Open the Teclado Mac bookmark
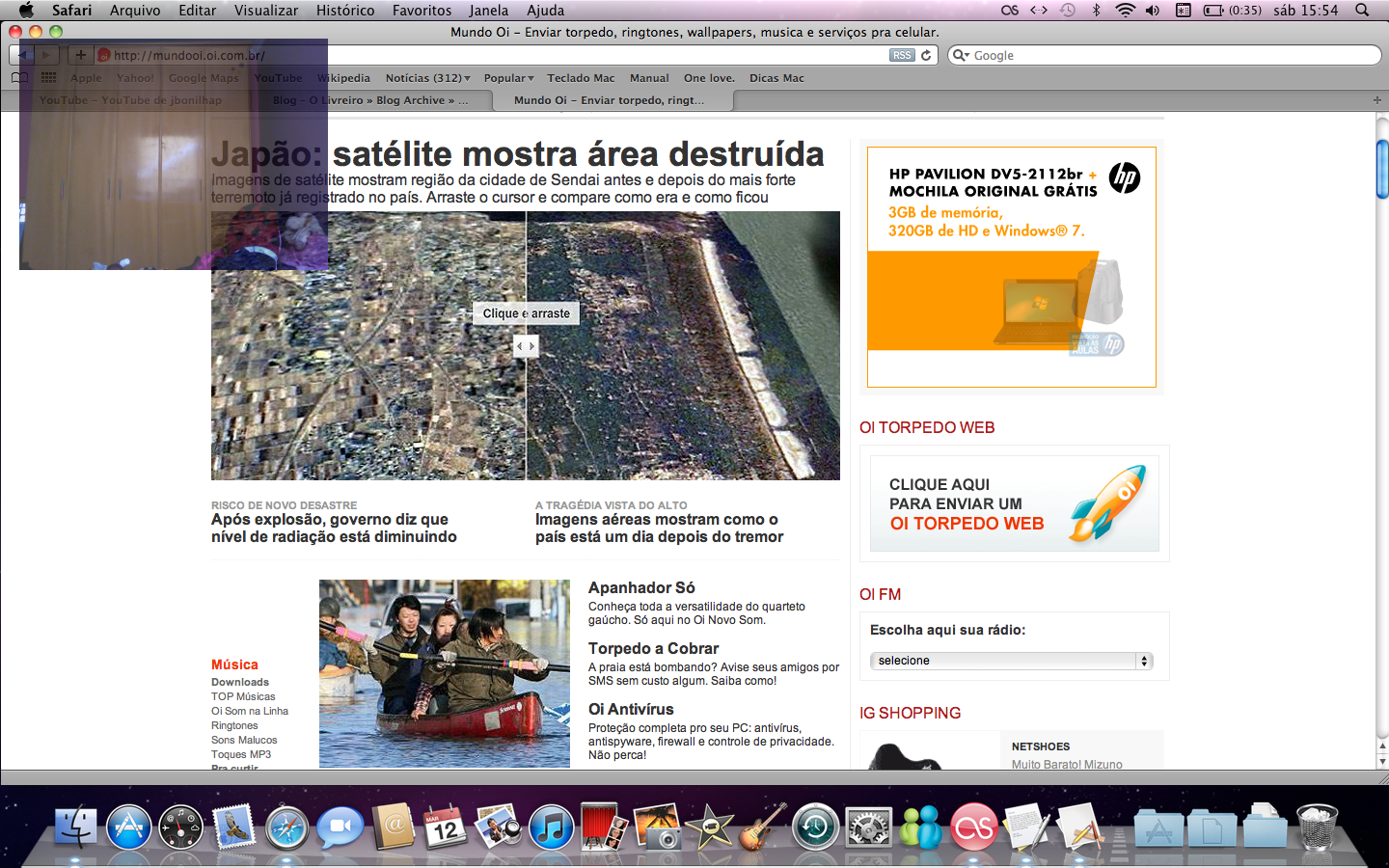 point(581,78)
